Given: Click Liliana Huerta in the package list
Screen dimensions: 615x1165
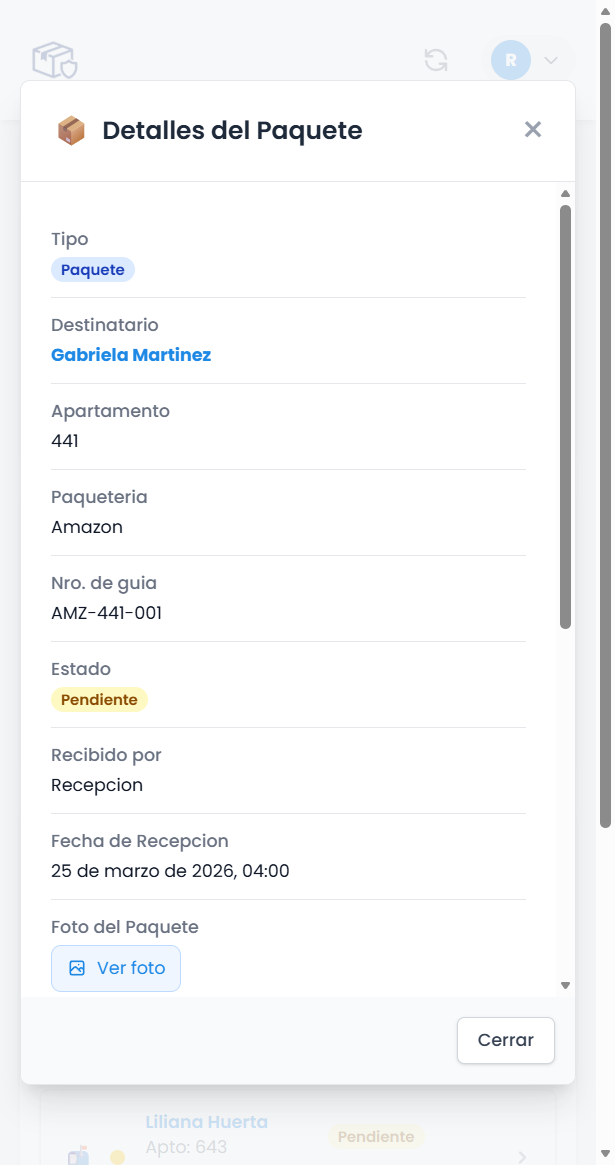Looking at the screenshot, I should (x=207, y=1122).
